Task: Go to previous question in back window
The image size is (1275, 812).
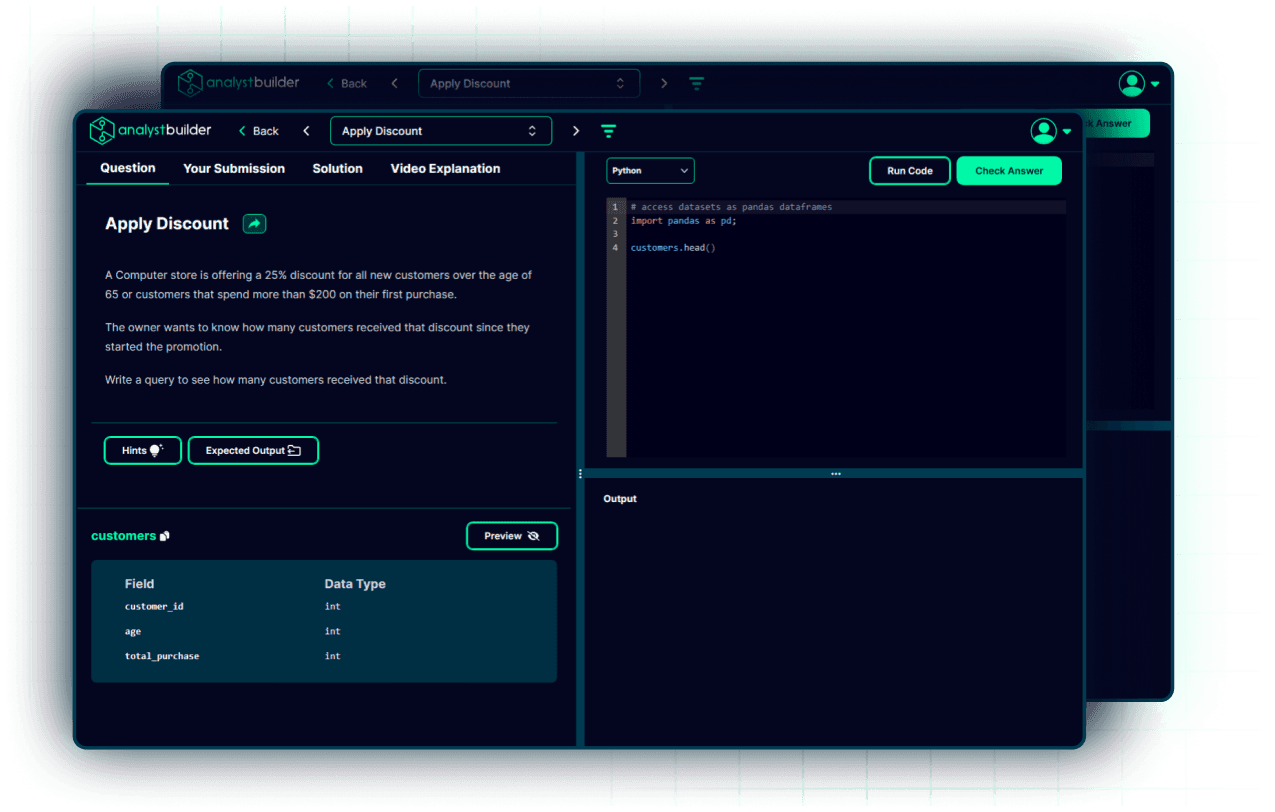Action: [x=395, y=84]
